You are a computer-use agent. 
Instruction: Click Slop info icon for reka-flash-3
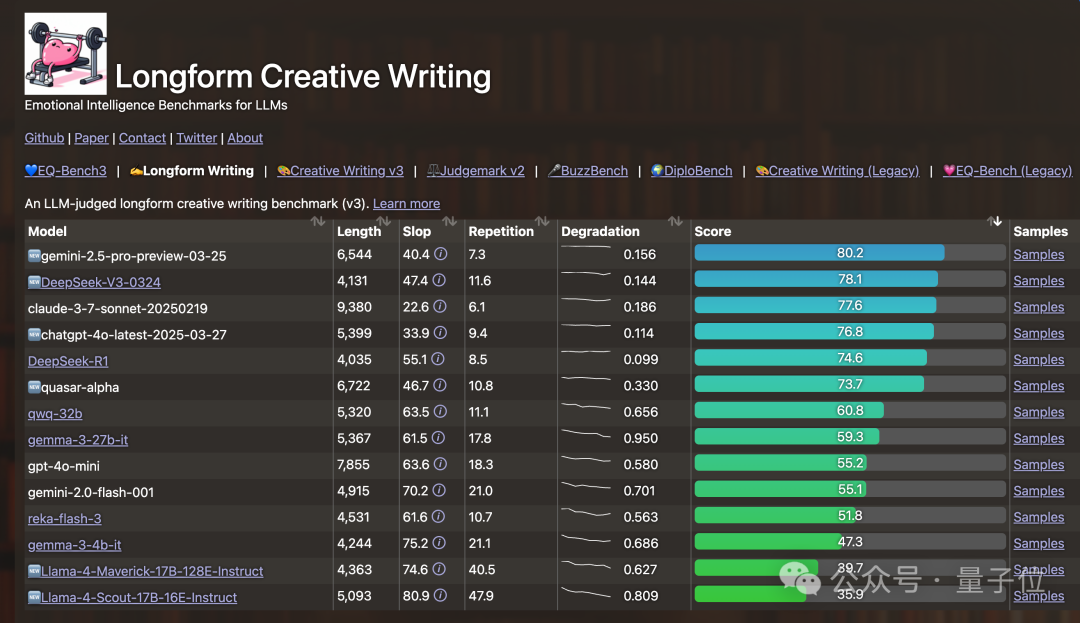[x=438, y=516]
